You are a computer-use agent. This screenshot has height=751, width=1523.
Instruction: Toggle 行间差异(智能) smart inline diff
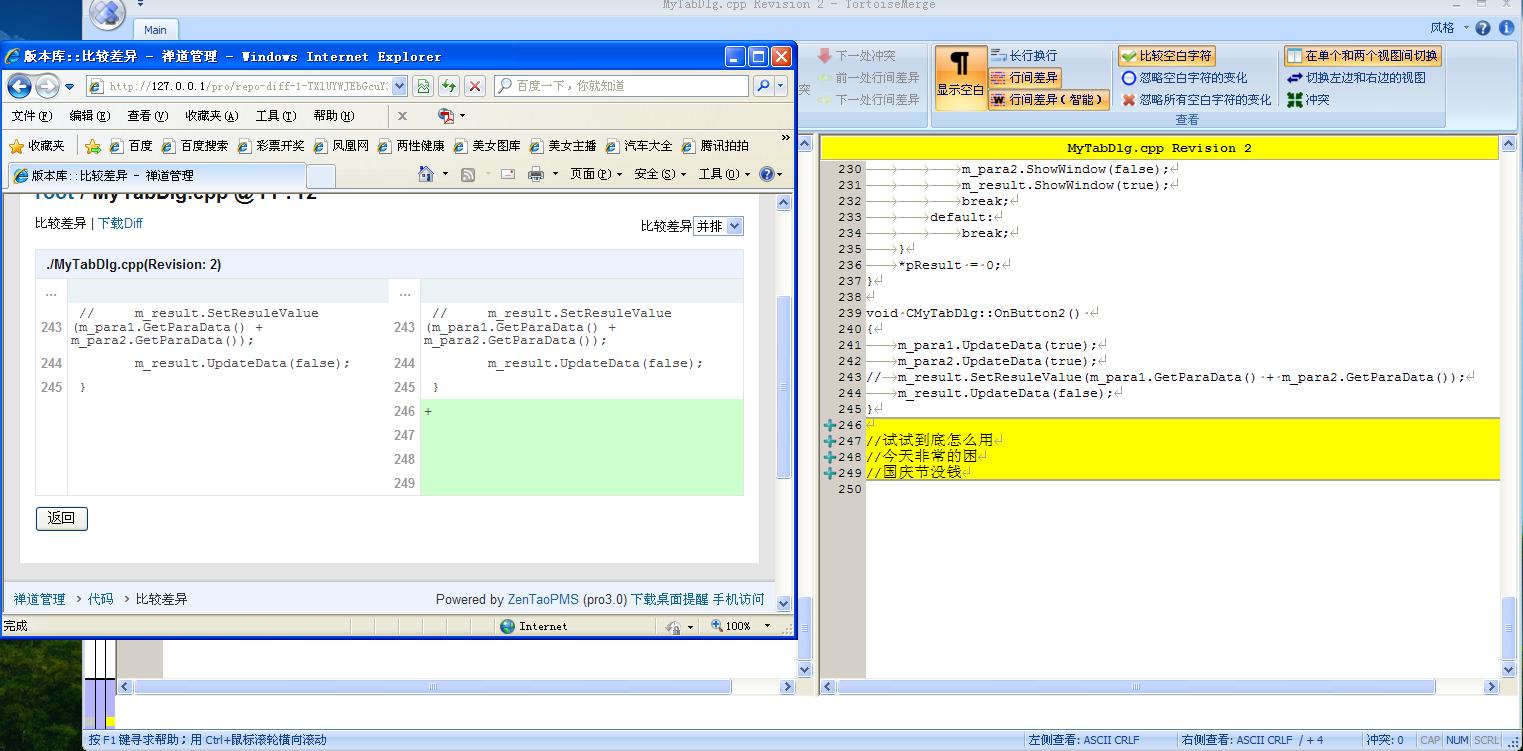1048,100
